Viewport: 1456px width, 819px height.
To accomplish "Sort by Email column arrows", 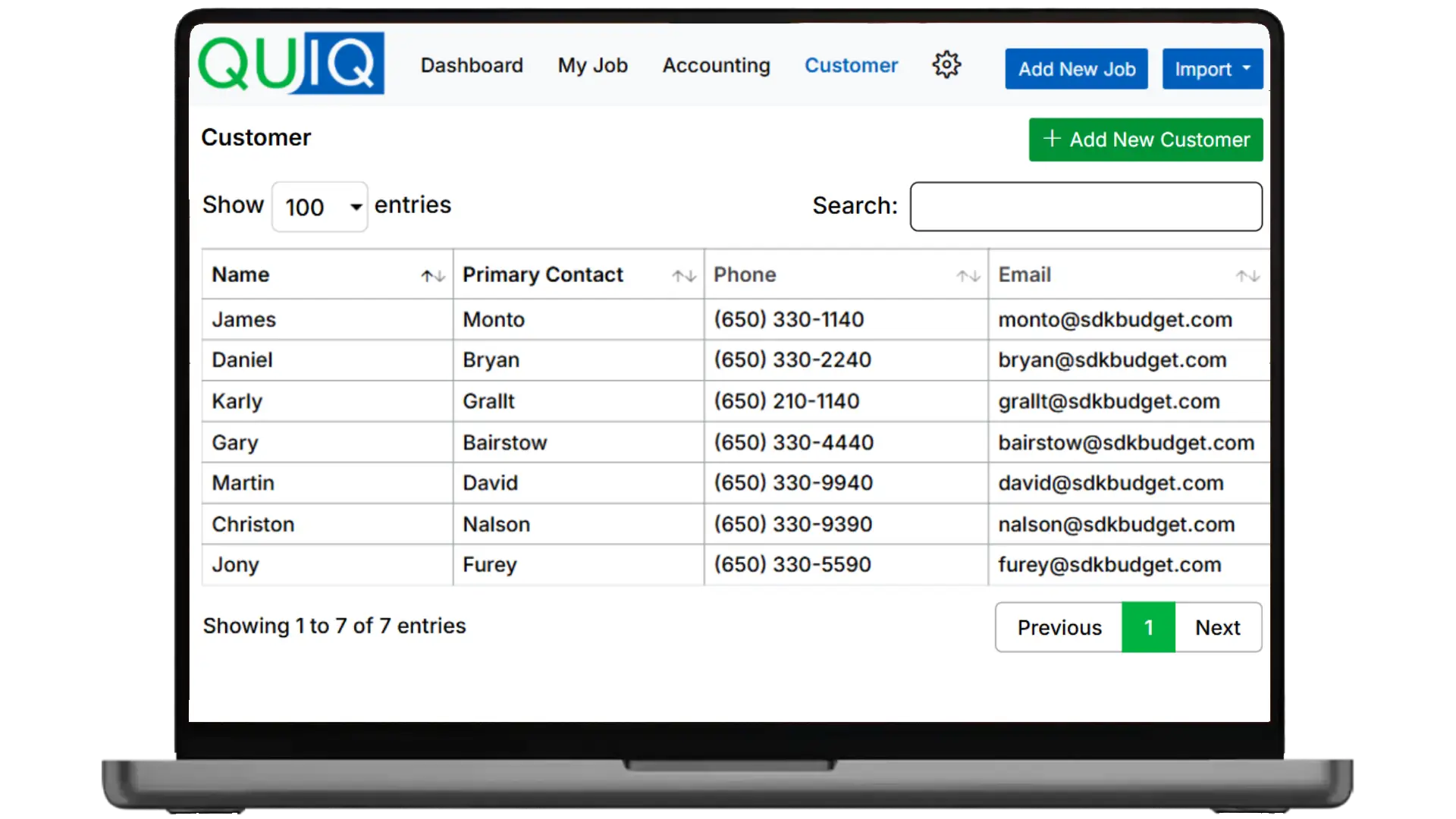I will pos(1247,276).
